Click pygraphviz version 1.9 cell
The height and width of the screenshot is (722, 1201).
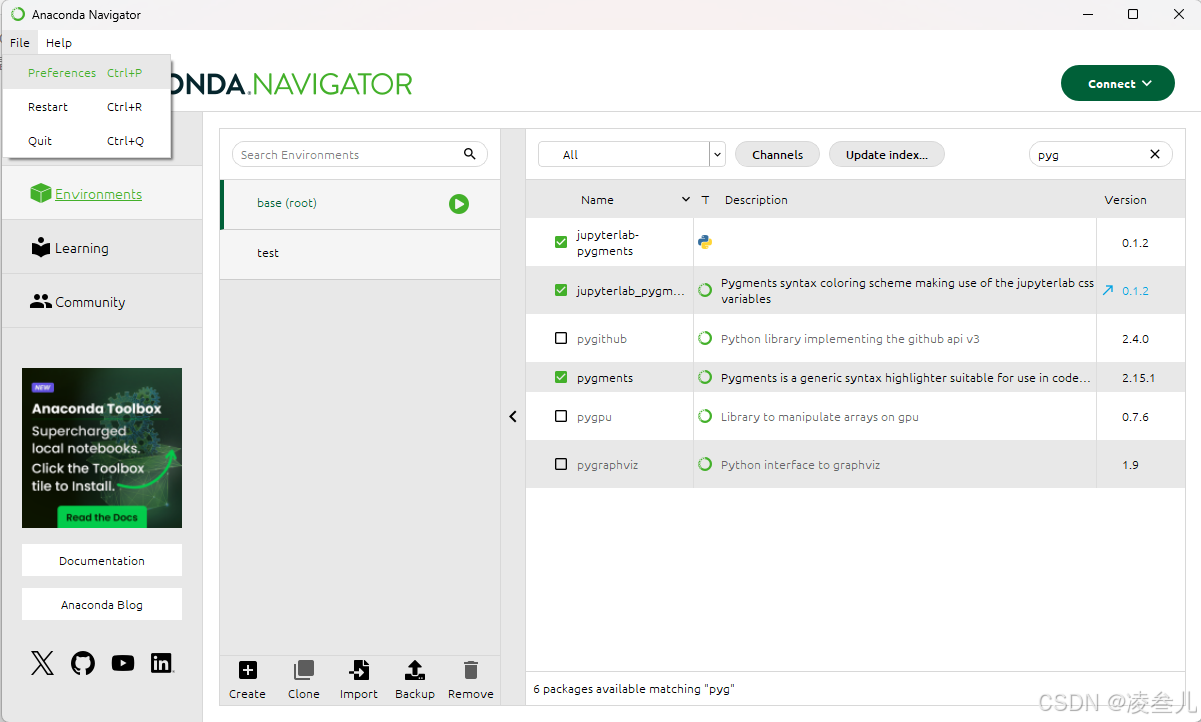(1130, 465)
